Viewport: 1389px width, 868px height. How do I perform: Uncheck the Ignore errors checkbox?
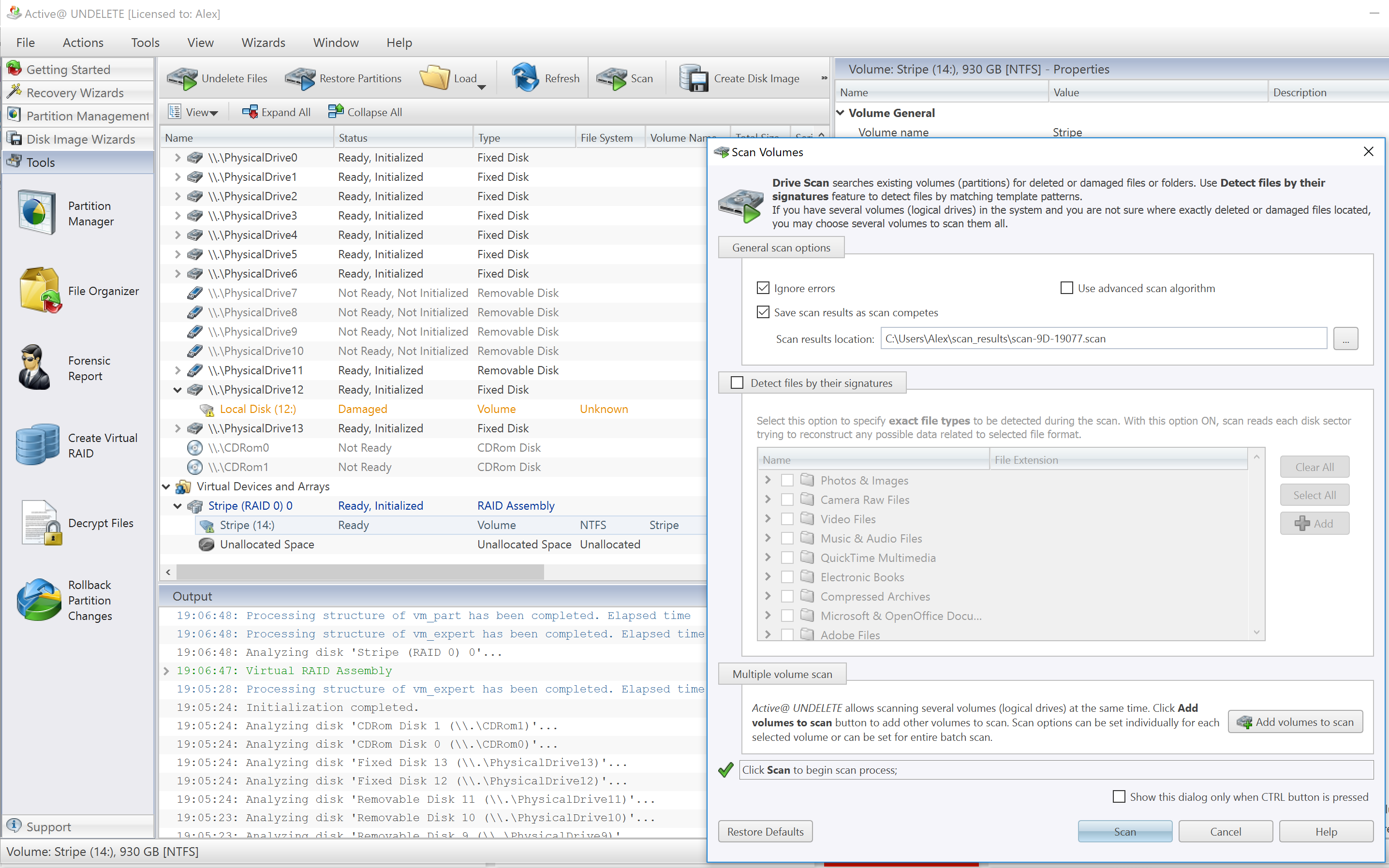[763, 288]
